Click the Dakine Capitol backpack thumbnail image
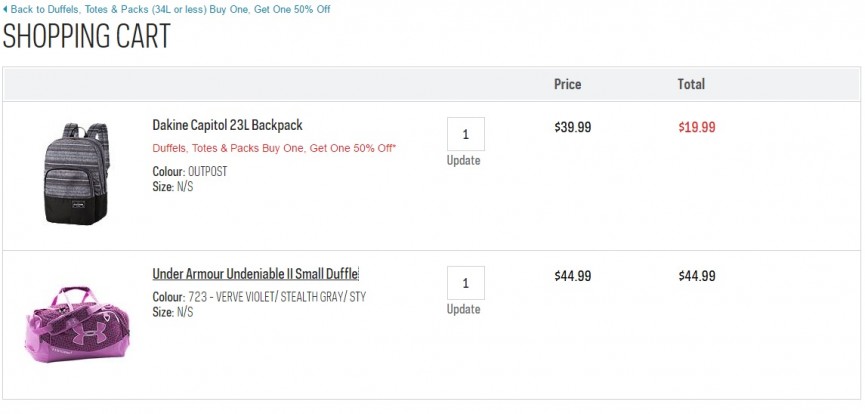865x414 pixels. 77,173
